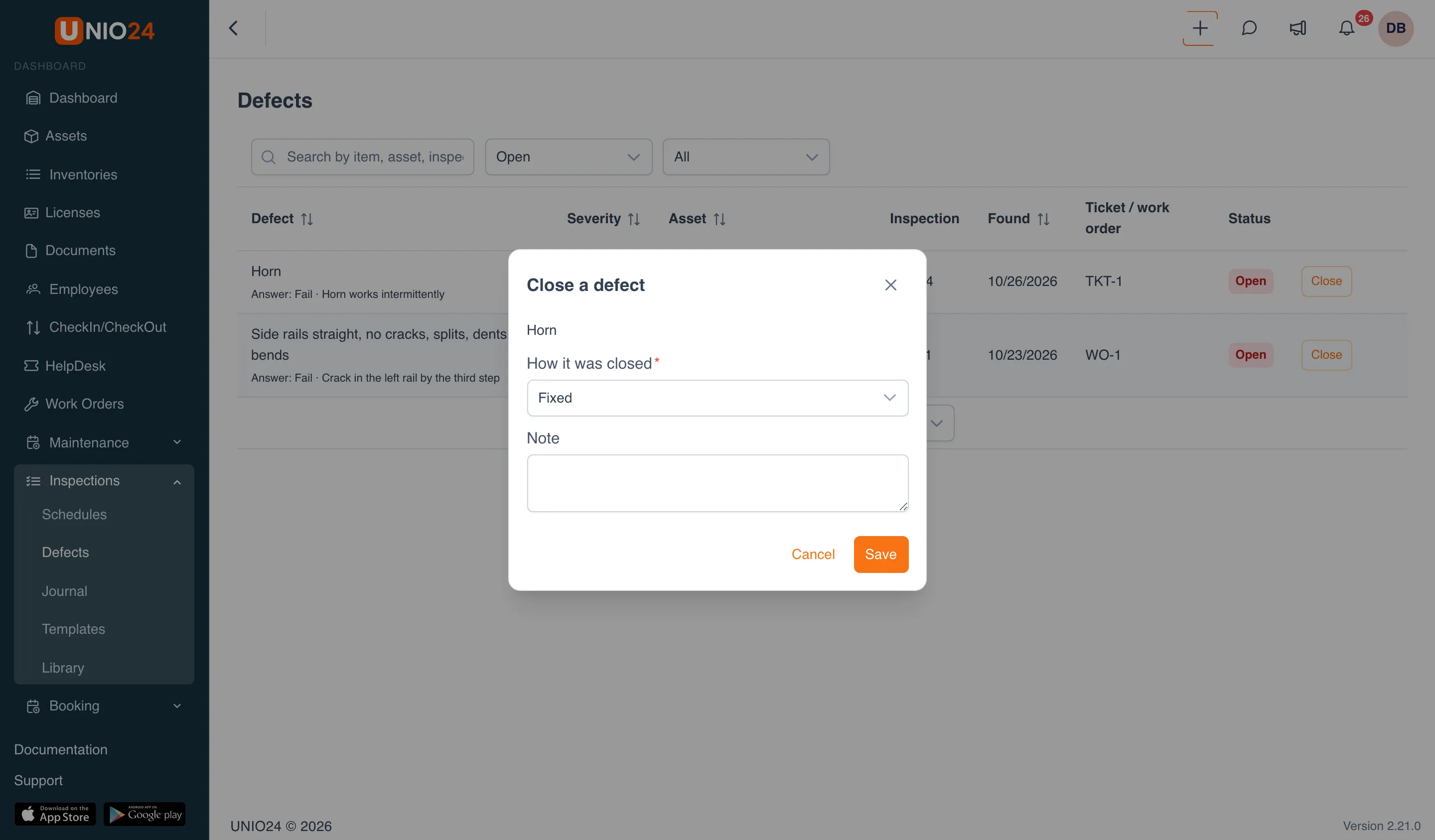Collapse the Inspections menu
1435x840 pixels.
(x=104, y=481)
